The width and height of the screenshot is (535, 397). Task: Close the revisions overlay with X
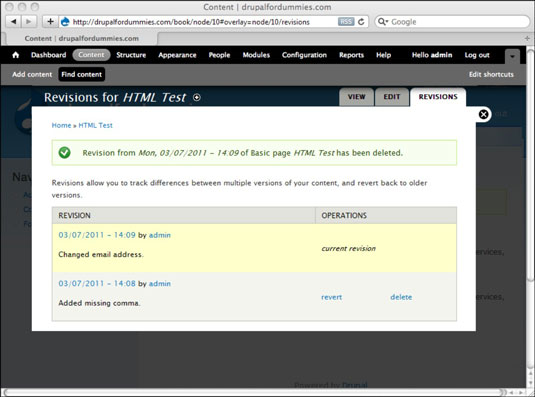(x=483, y=114)
